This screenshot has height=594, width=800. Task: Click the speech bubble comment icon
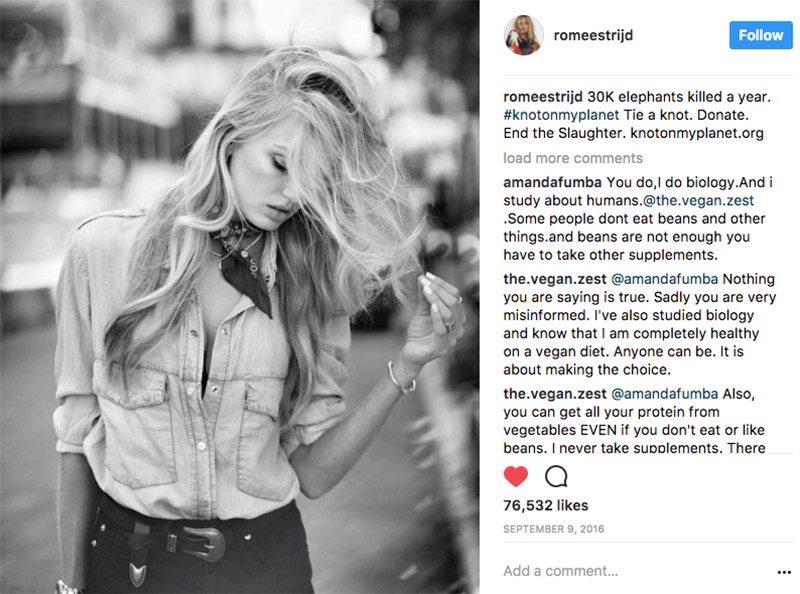556,477
